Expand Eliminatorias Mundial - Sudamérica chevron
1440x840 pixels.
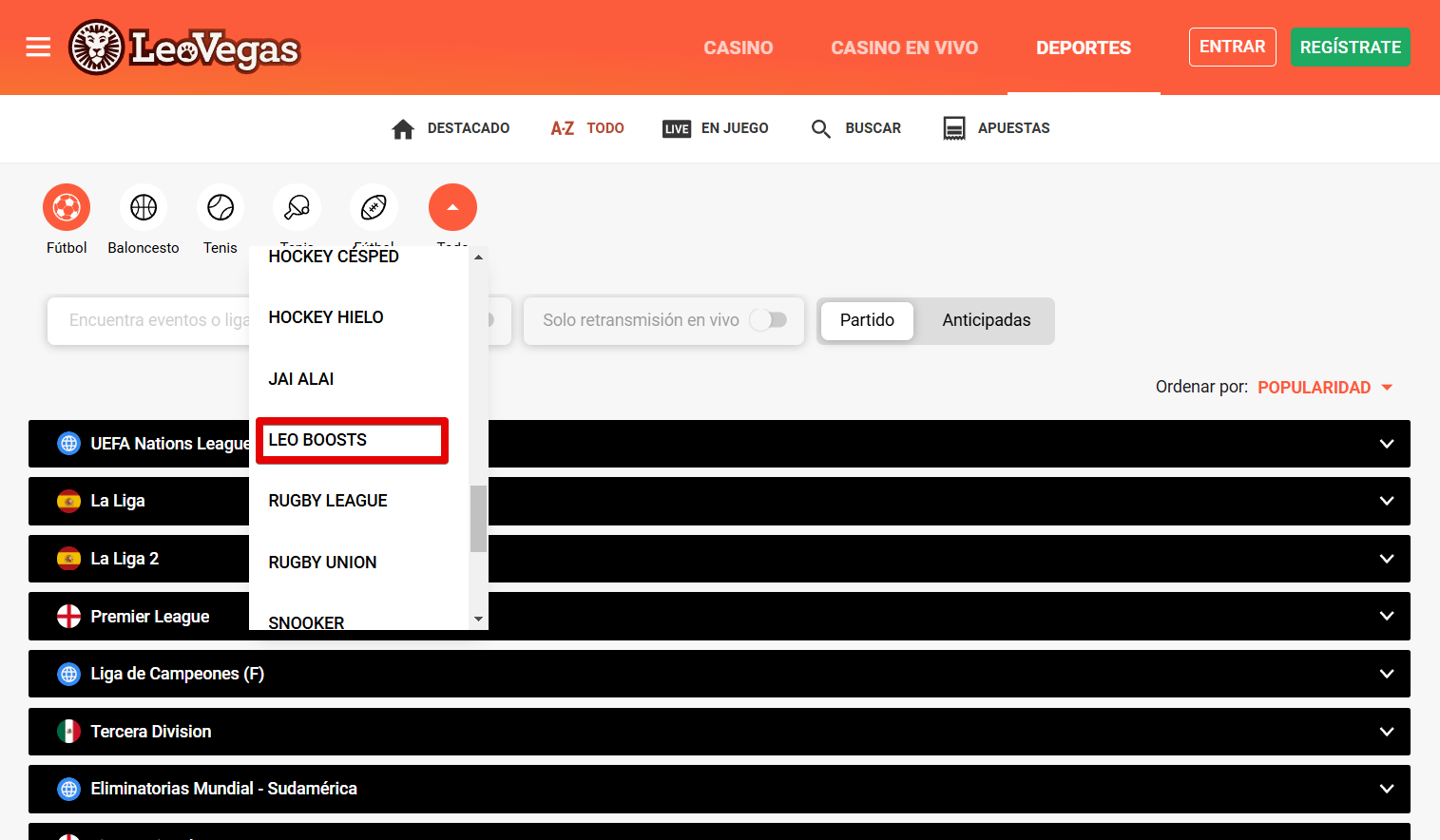coord(1387,789)
